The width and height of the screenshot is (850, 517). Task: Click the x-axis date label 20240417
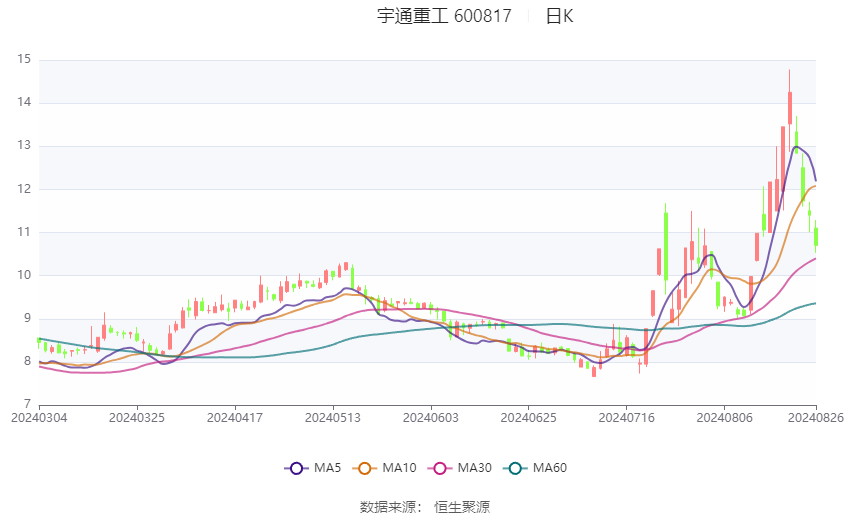pos(235,418)
